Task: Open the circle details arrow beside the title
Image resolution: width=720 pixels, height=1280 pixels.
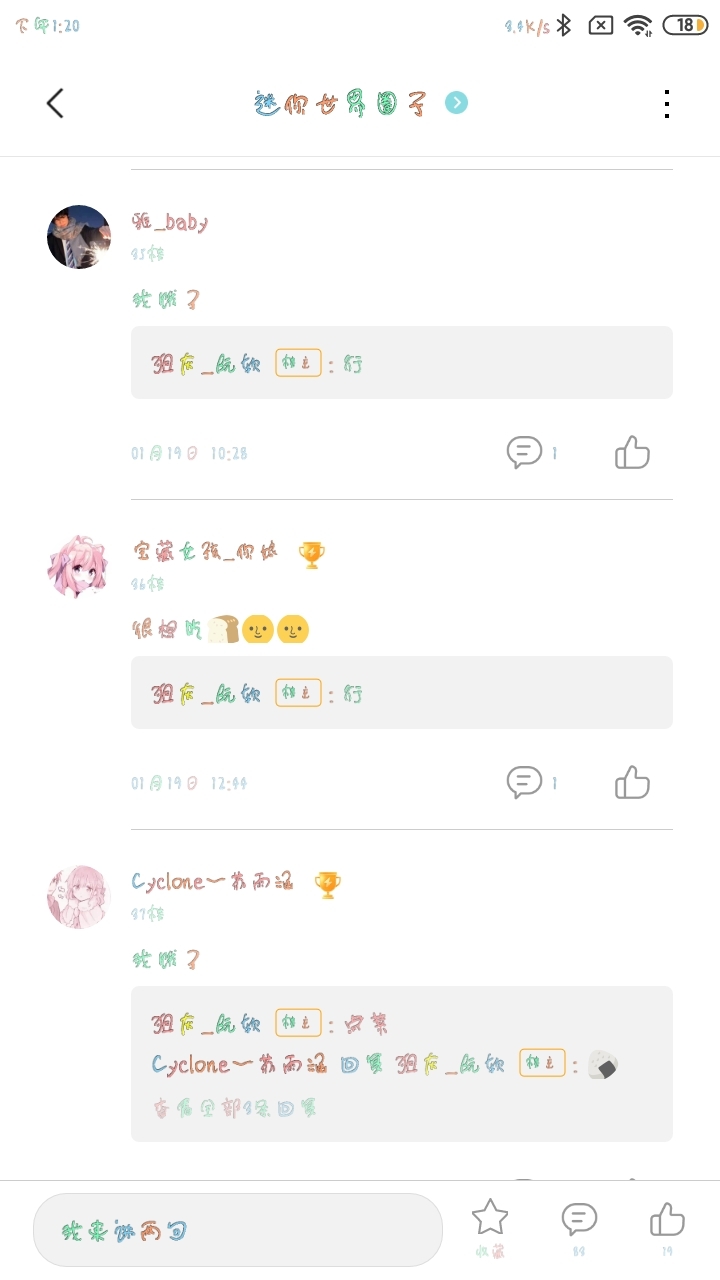Action: click(456, 103)
